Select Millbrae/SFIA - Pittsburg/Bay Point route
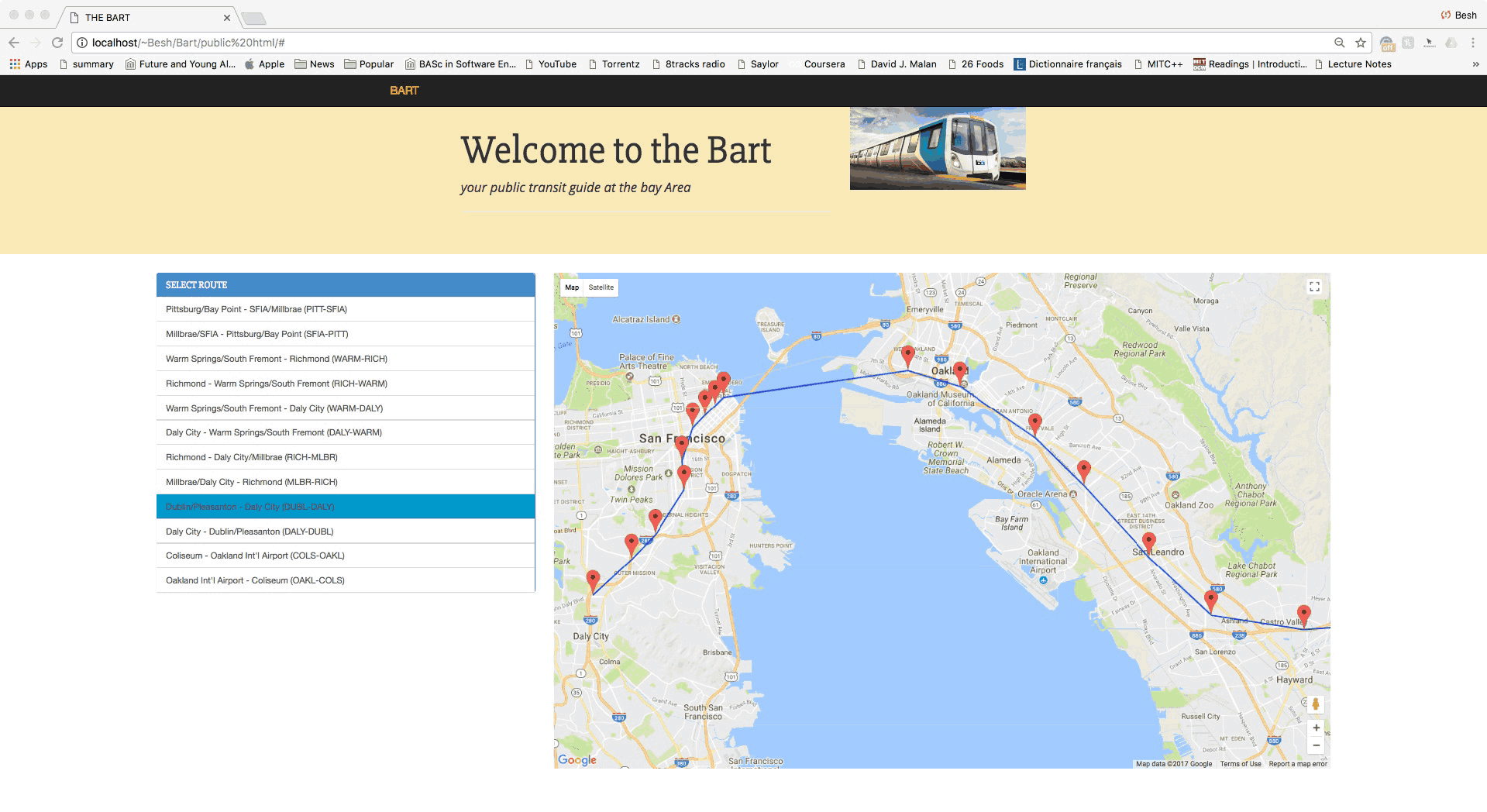1487x812 pixels. [346, 334]
